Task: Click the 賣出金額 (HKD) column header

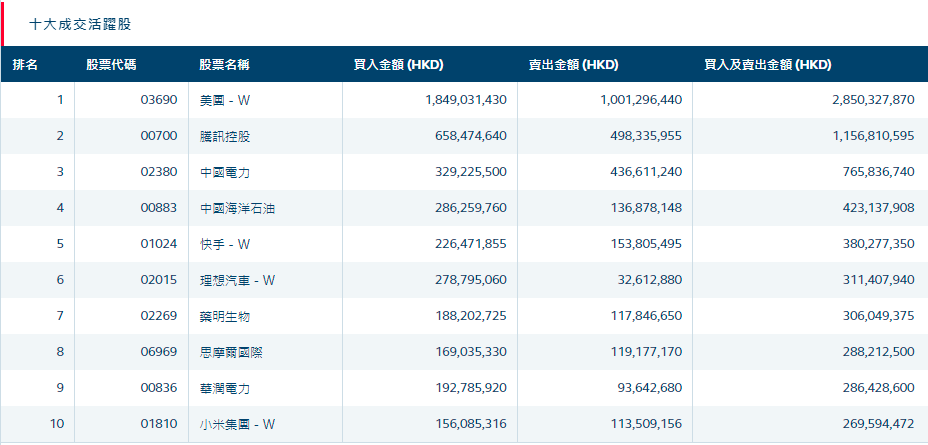Action: pyautogui.click(x=573, y=65)
